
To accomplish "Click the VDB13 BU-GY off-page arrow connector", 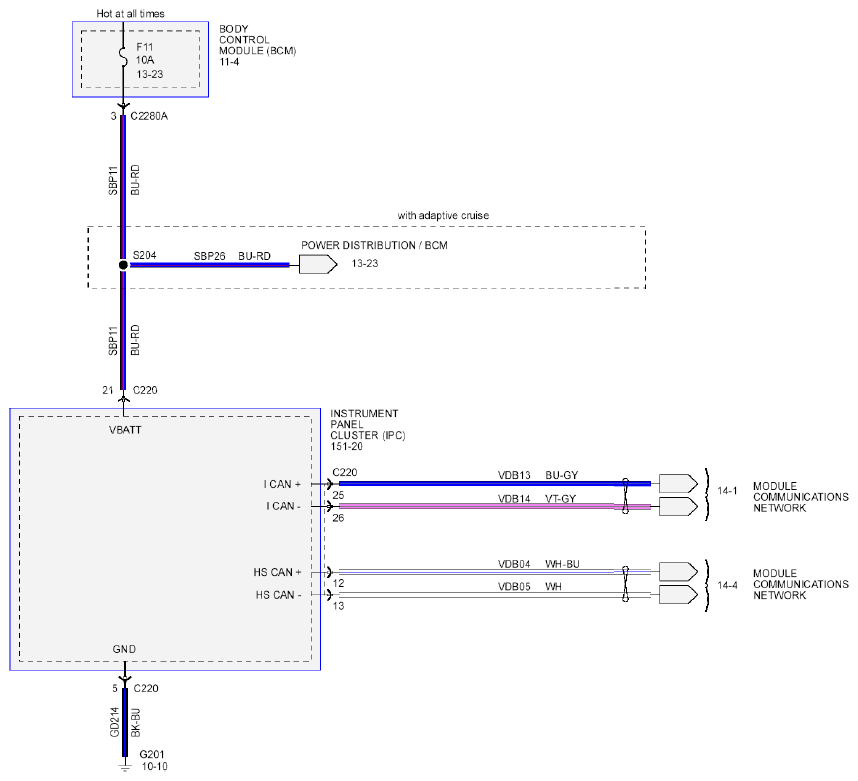I will (679, 484).
